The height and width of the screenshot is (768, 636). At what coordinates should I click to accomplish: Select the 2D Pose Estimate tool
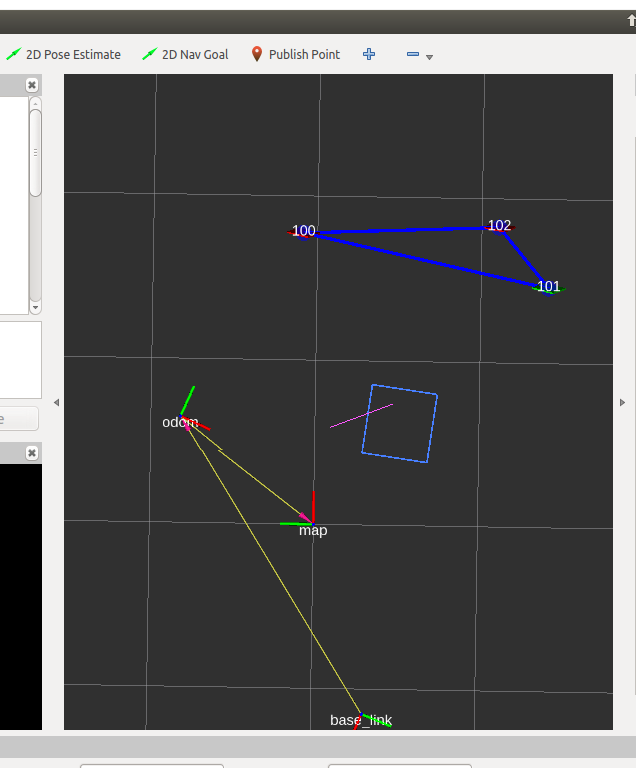pyautogui.click(x=63, y=54)
